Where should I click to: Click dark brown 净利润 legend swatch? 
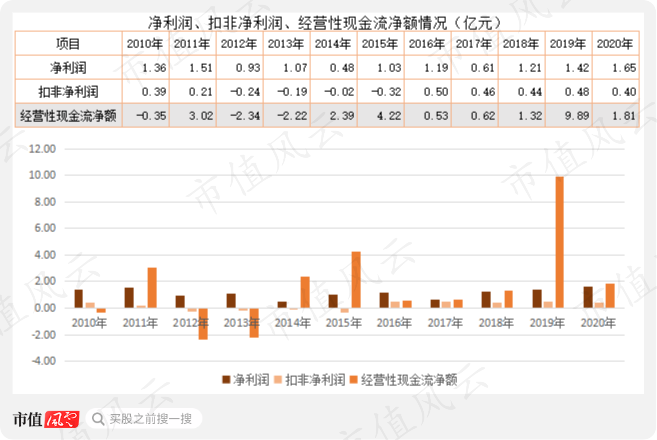226,380
